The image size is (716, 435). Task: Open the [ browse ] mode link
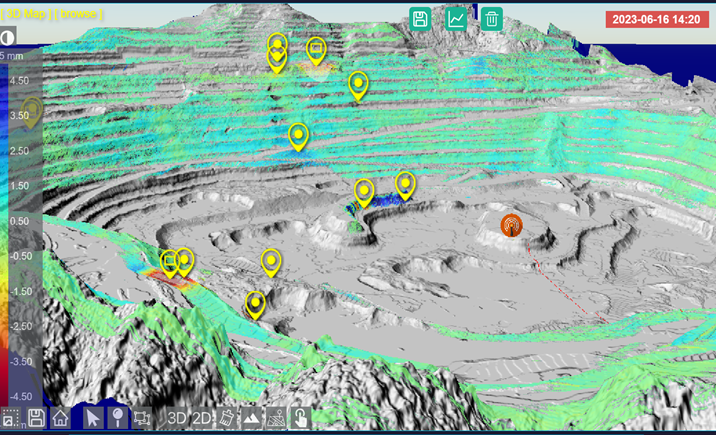pyautogui.click(x=79, y=14)
